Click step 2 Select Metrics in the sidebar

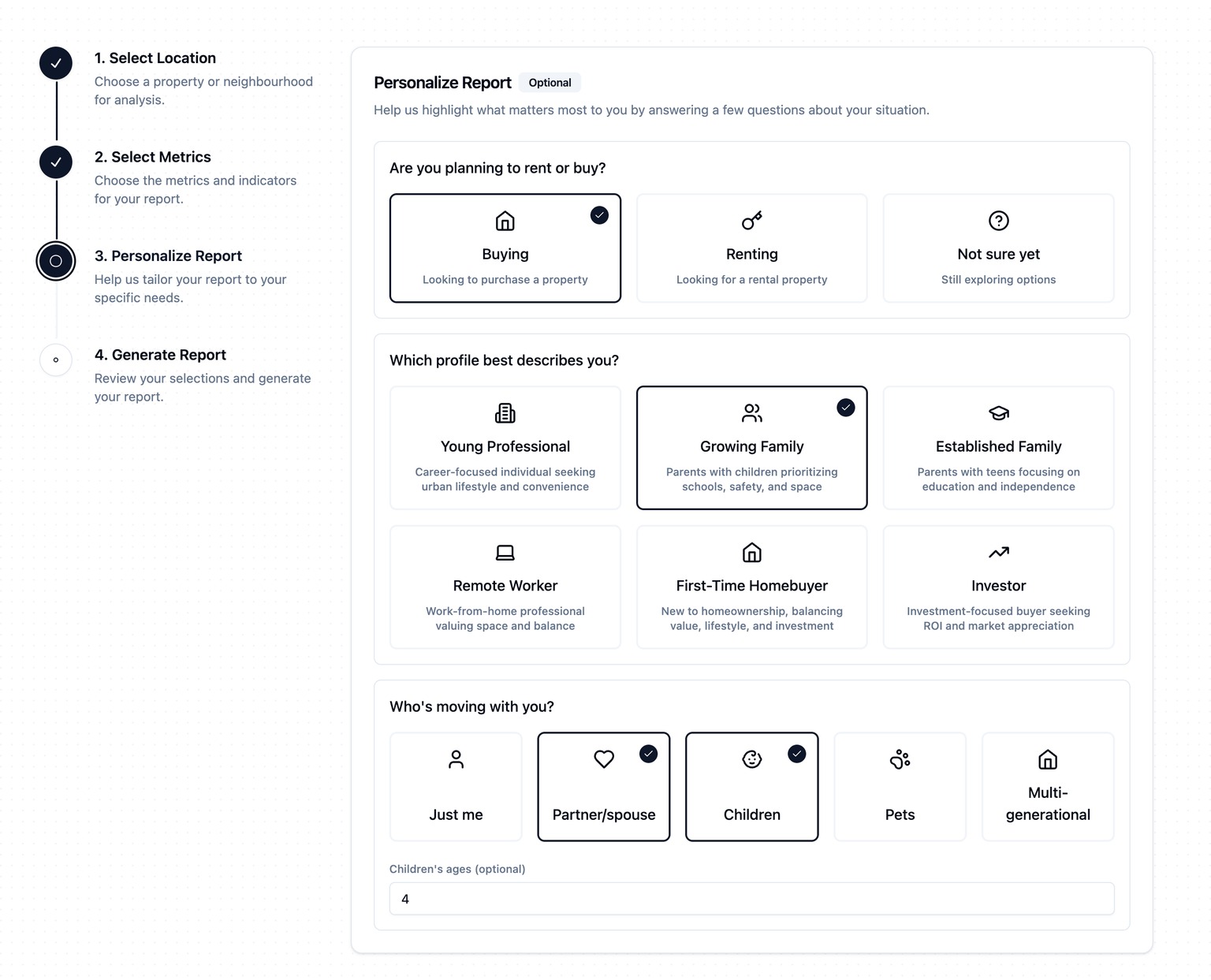pyautogui.click(x=55, y=162)
